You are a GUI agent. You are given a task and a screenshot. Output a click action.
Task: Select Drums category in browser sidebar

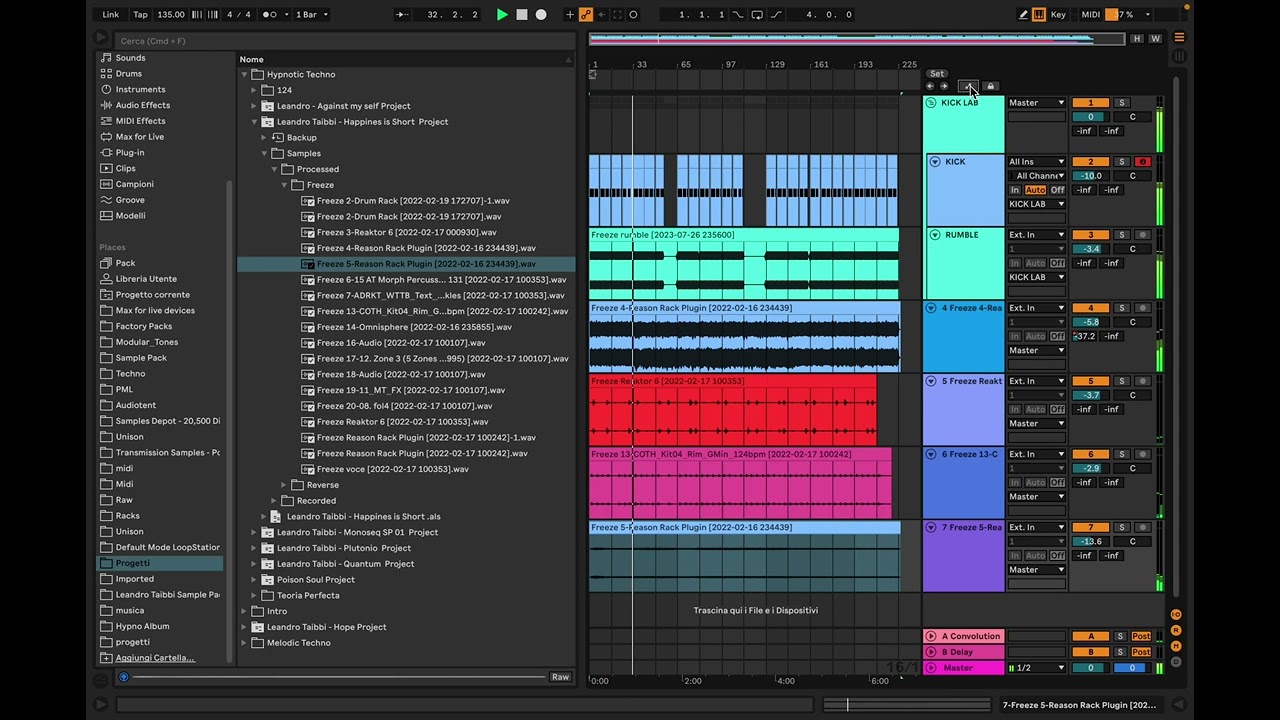(128, 74)
